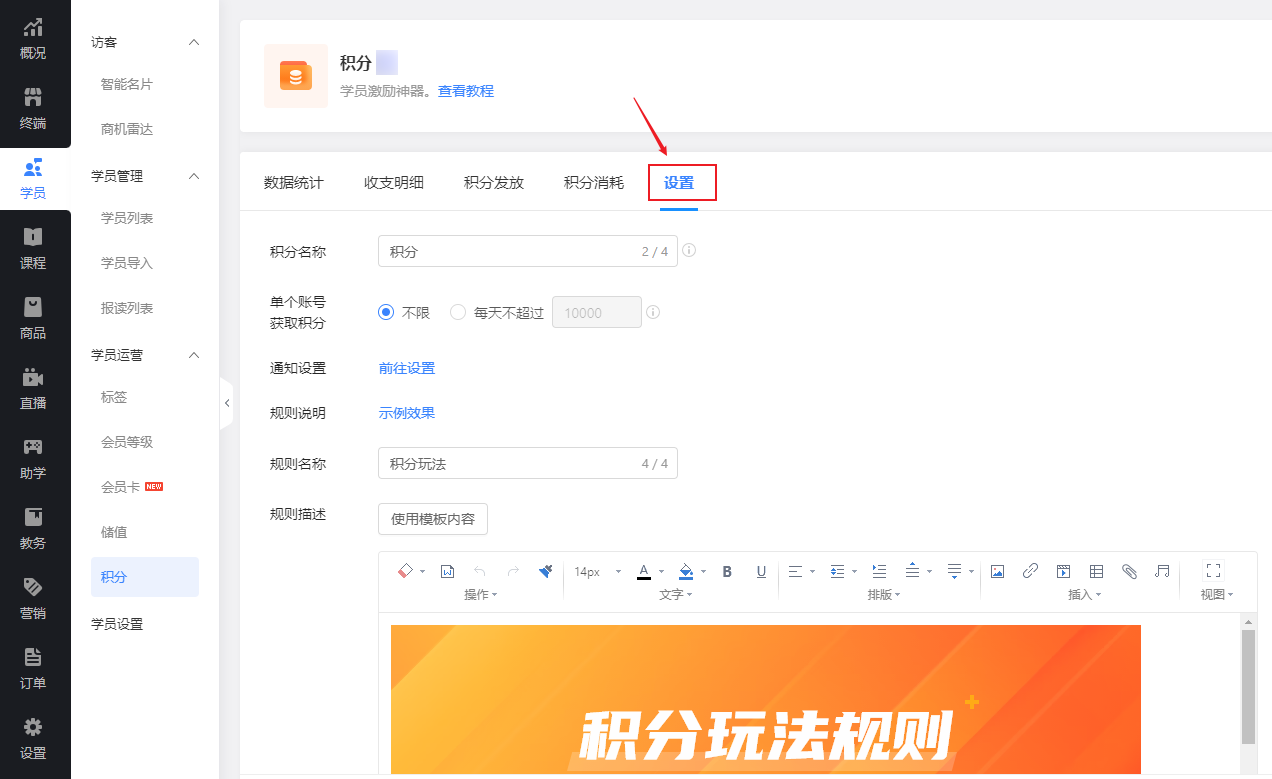Collapse the 学员运营 sidebar group

[194, 354]
